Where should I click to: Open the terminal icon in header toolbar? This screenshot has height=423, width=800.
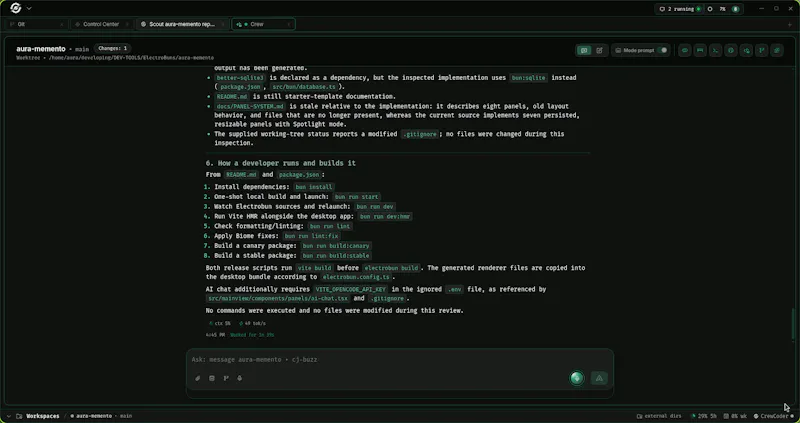click(x=715, y=50)
